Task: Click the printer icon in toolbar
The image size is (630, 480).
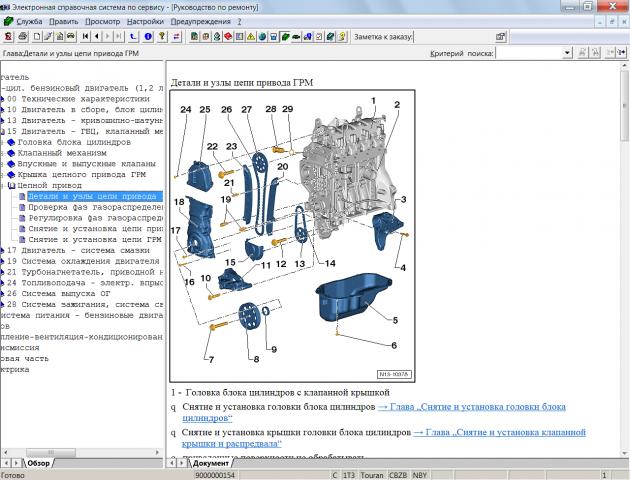Action: pyautogui.click(x=23, y=37)
